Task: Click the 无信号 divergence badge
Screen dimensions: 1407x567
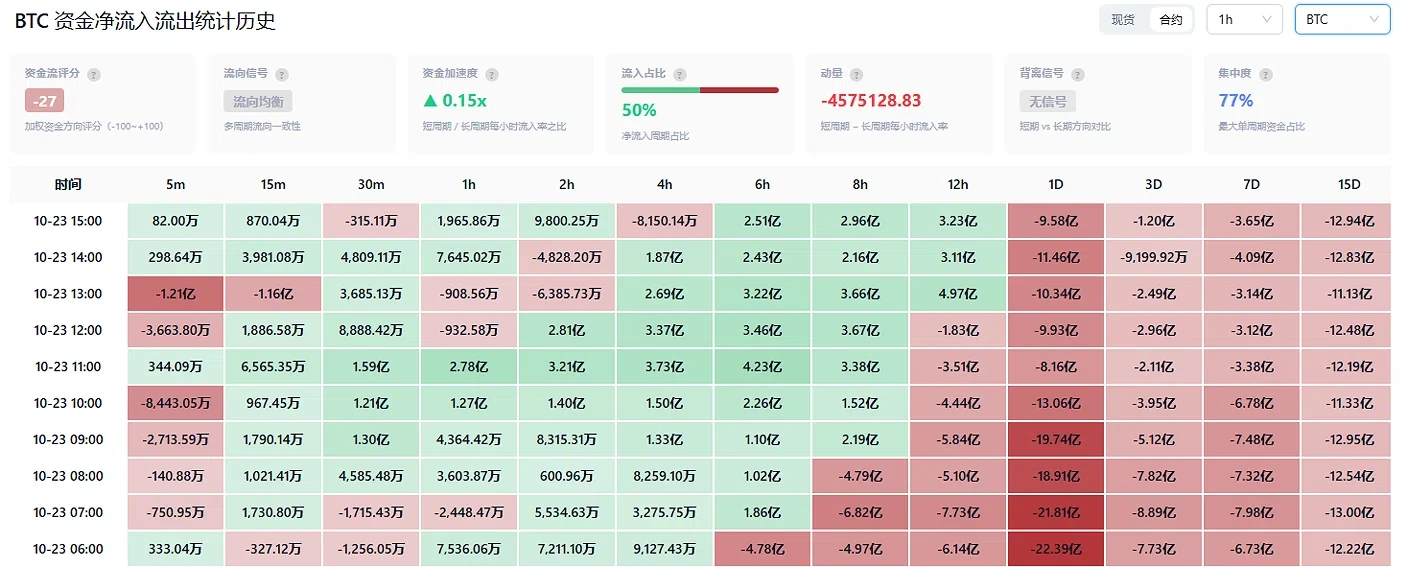Action: pyautogui.click(x=1048, y=101)
